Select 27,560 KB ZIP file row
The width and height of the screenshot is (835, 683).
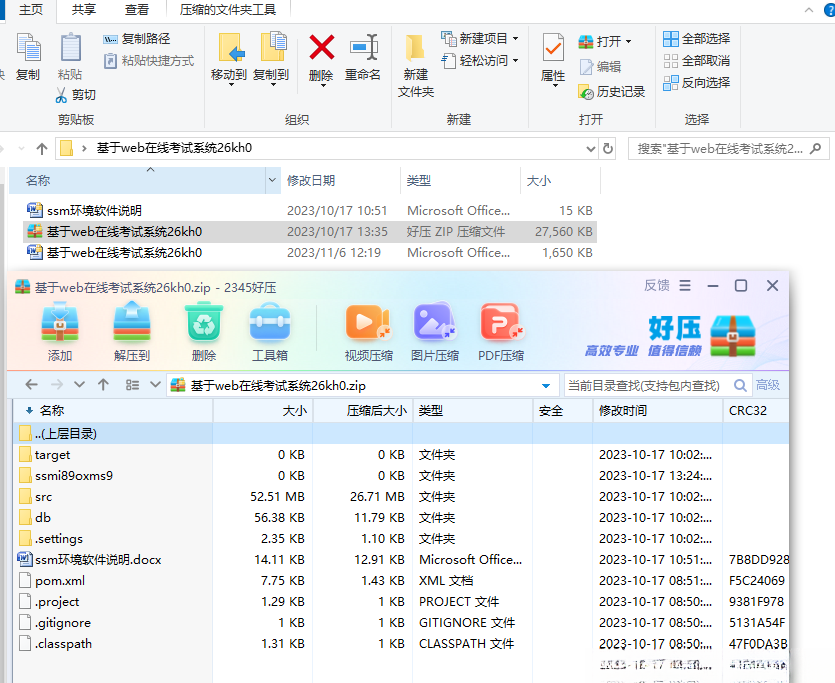[310, 232]
